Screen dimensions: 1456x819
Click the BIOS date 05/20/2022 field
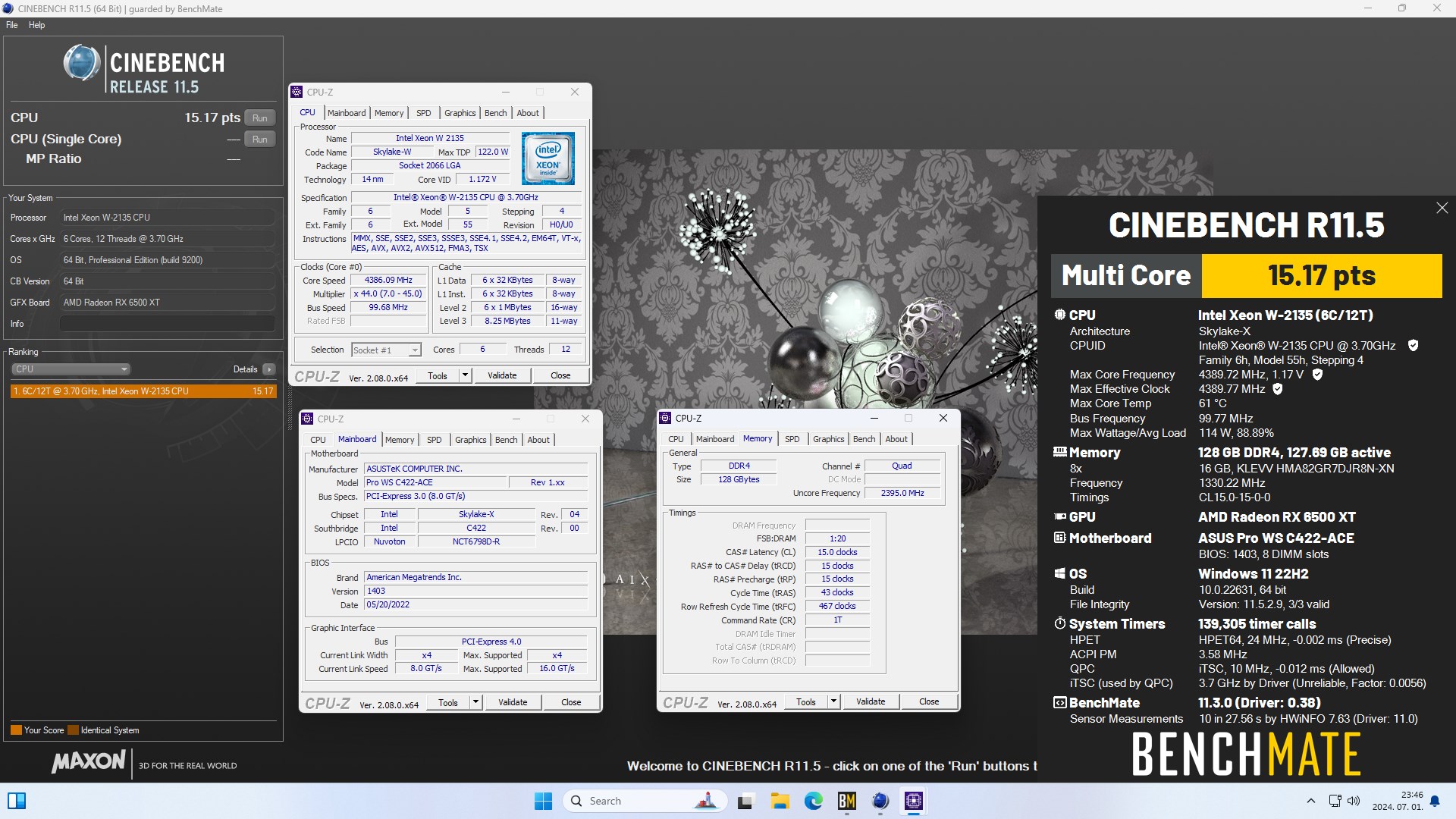pos(476,604)
